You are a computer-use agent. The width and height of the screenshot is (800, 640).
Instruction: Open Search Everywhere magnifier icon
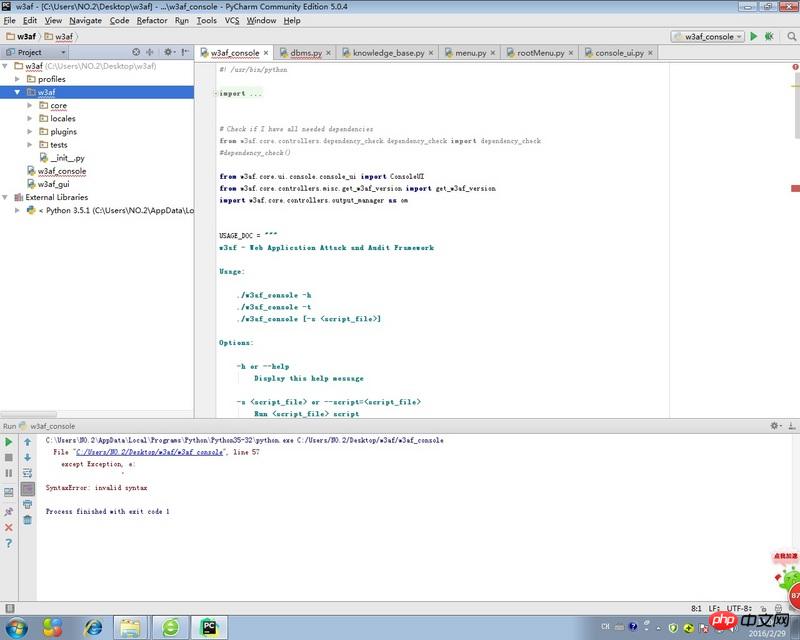(x=792, y=36)
